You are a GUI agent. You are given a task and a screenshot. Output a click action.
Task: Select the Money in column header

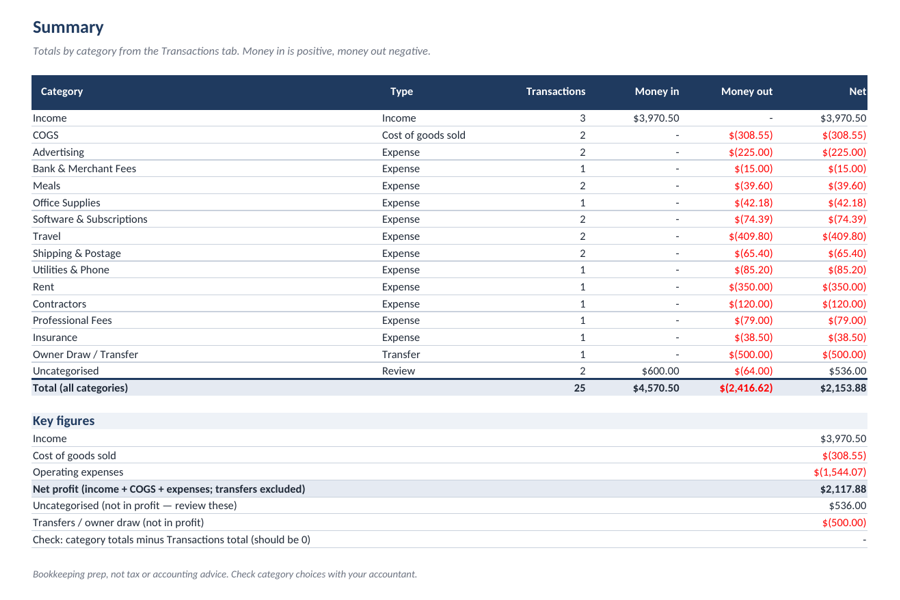657,91
